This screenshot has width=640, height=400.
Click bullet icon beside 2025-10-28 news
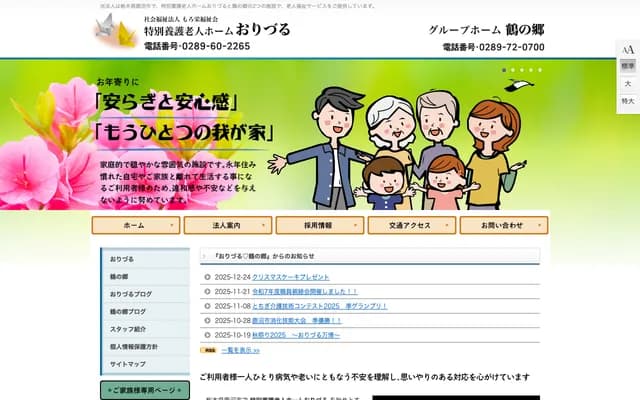point(207,320)
